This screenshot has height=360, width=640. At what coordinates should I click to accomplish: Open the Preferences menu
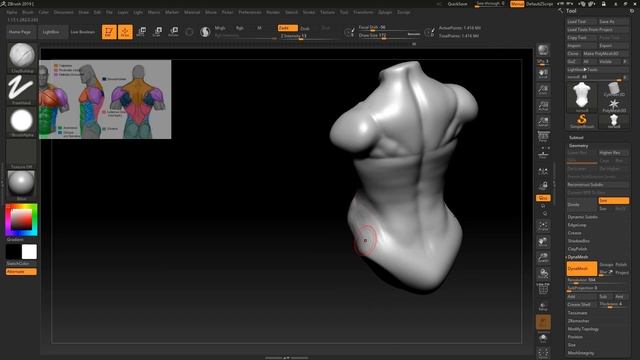click(250, 12)
